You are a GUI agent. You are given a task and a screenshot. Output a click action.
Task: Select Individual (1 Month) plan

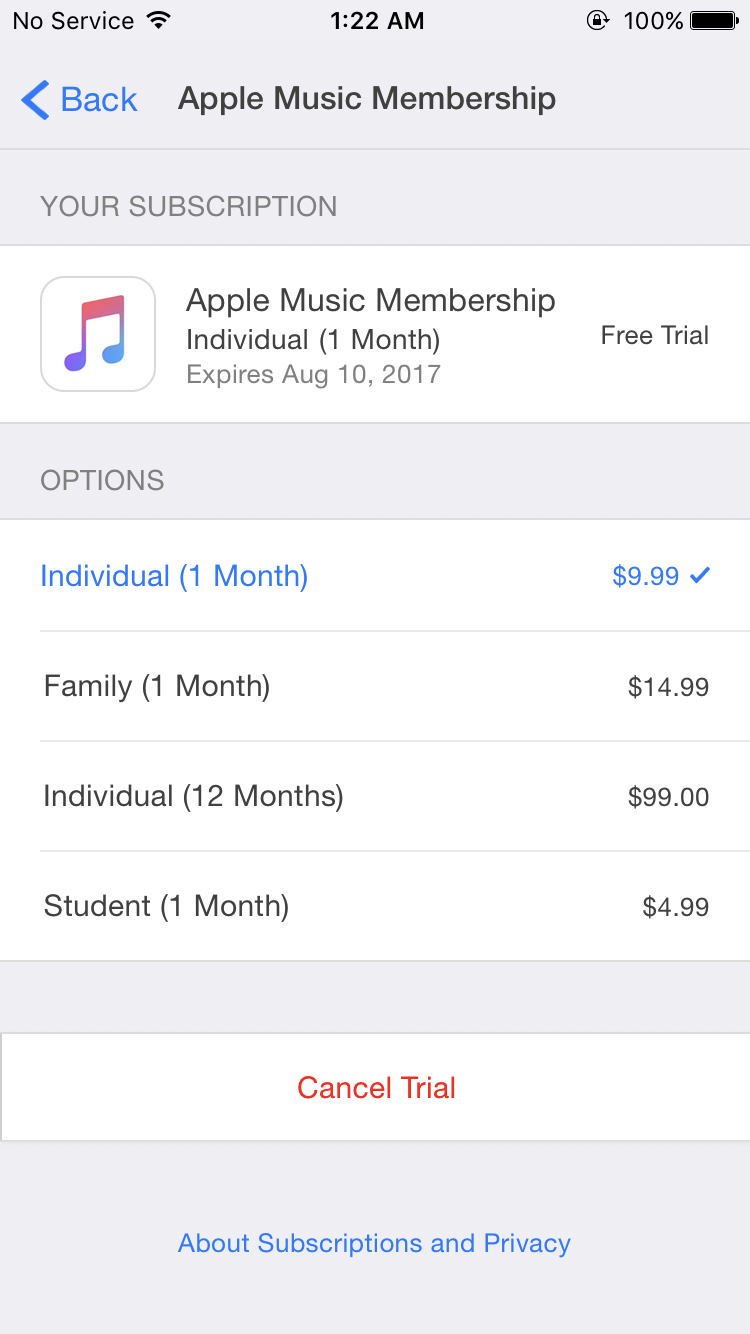point(174,576)
